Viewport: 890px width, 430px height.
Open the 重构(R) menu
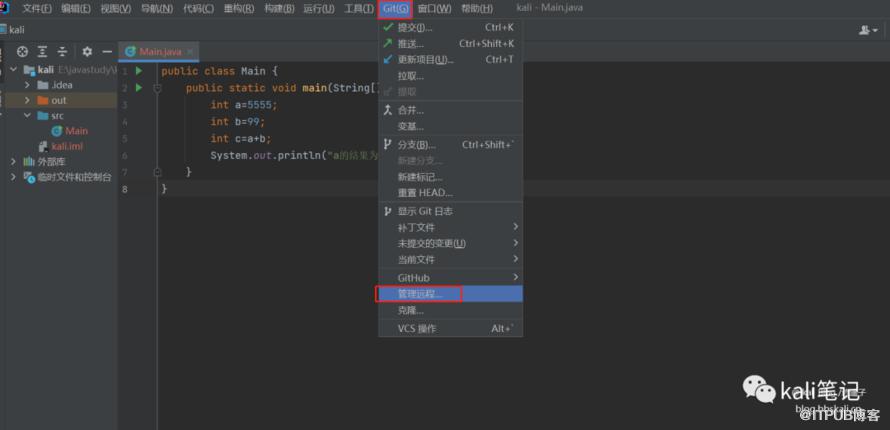point(239,9)
